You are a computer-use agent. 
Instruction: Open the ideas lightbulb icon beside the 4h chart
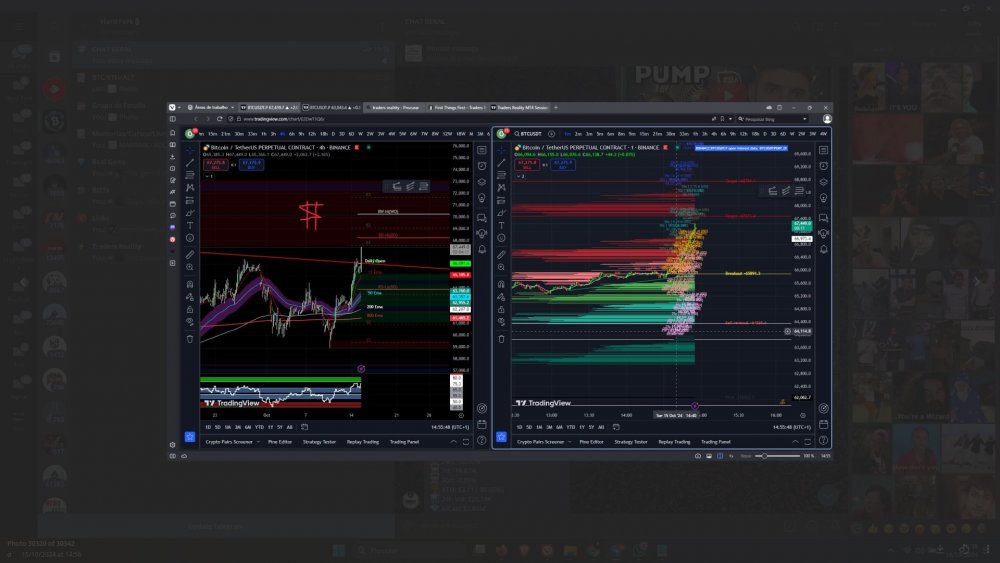coord(482,198)
